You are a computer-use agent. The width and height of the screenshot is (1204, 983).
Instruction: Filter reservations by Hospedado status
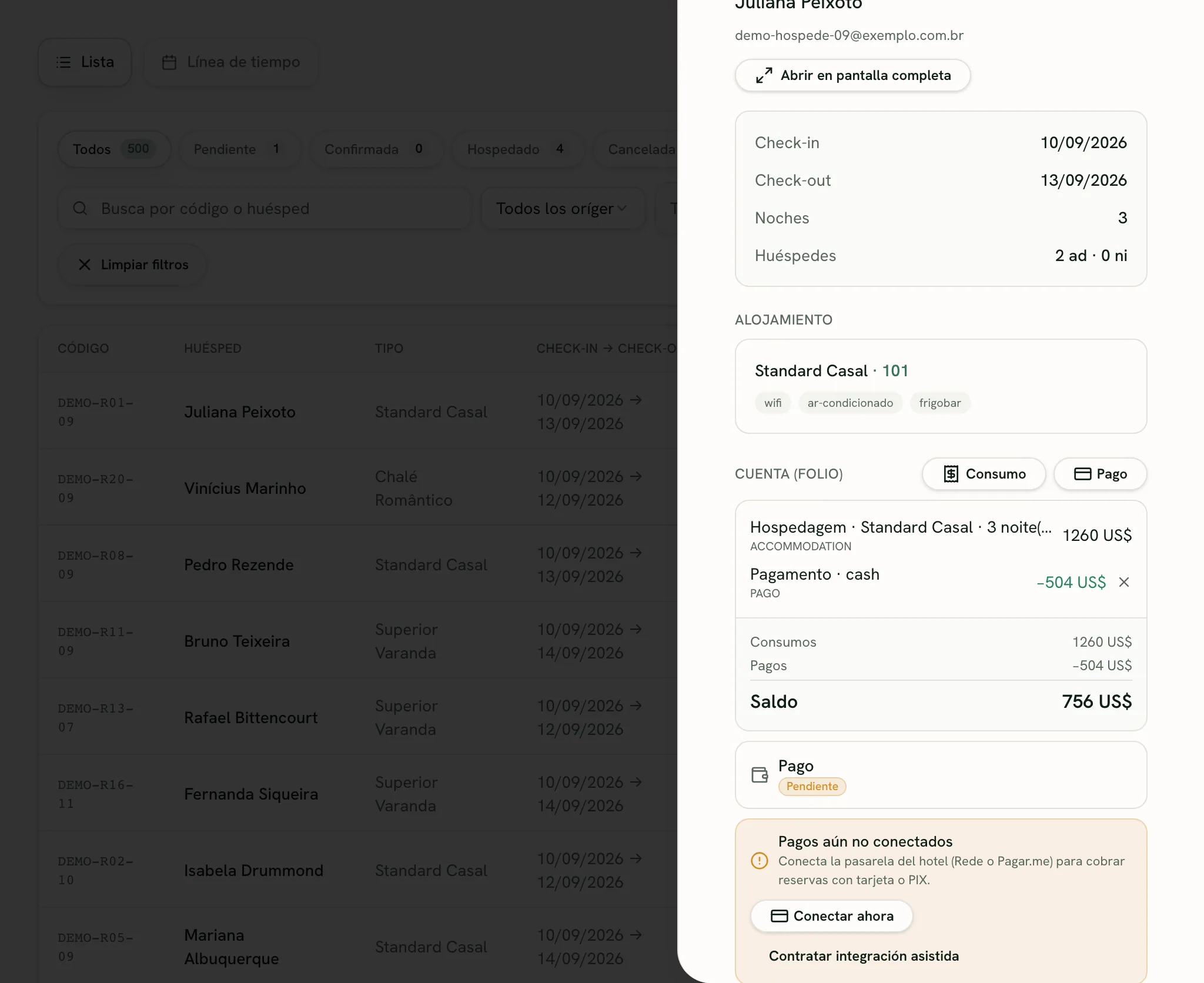[517, 149]
